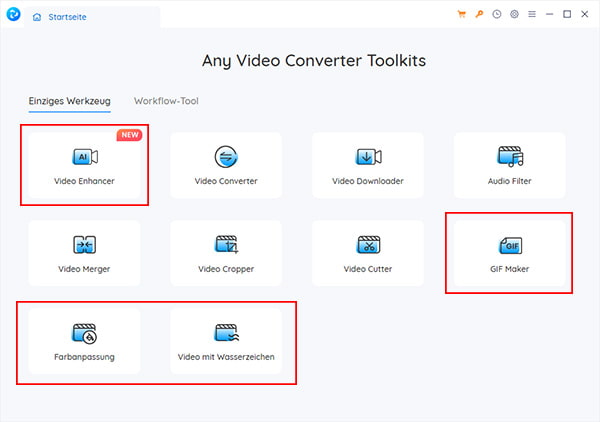Open the Video Downloader tool
The image size is (600, 422).
368,165
